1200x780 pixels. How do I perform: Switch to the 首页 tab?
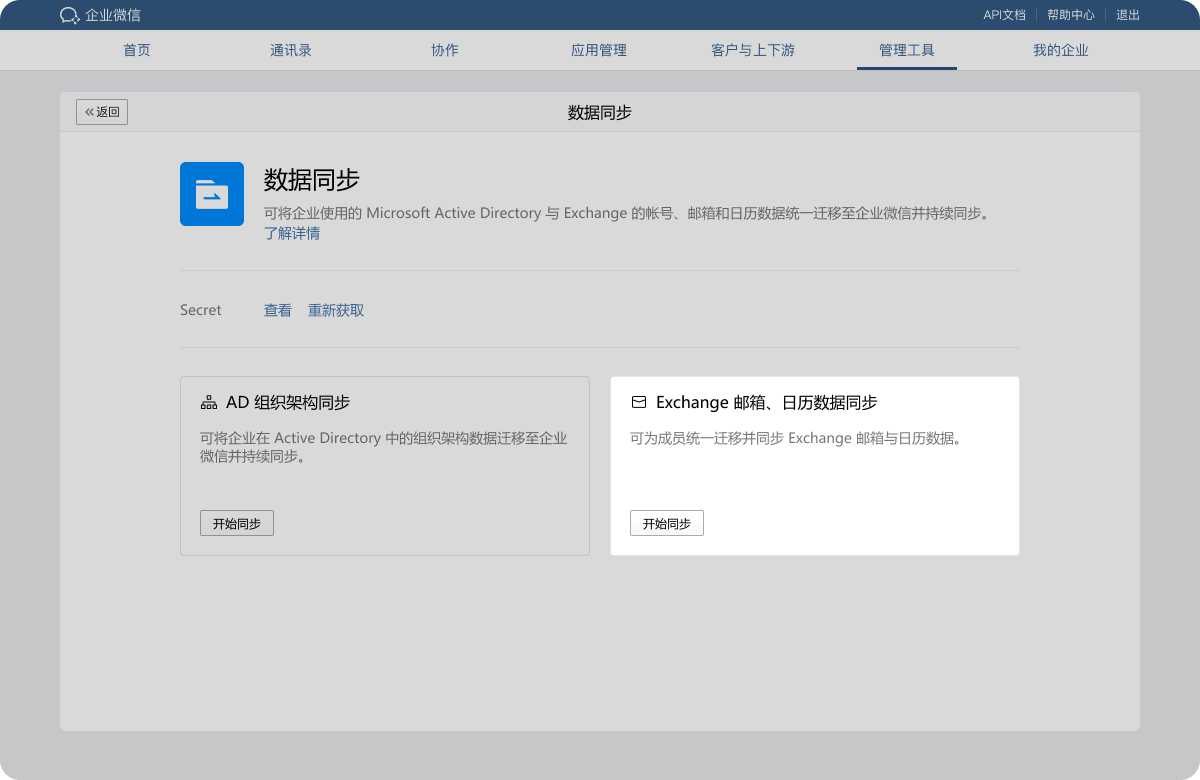pos(137,50)
